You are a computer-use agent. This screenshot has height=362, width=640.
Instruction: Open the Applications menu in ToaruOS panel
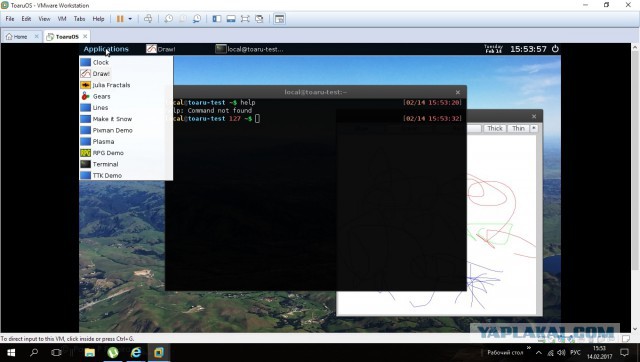pos(106,49)
